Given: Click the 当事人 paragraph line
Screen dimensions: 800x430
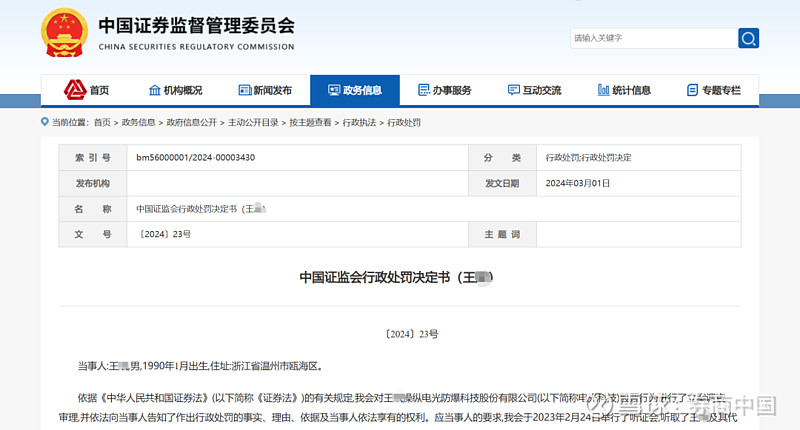Looking at the screenshot, I should click(x=200, y=366).
